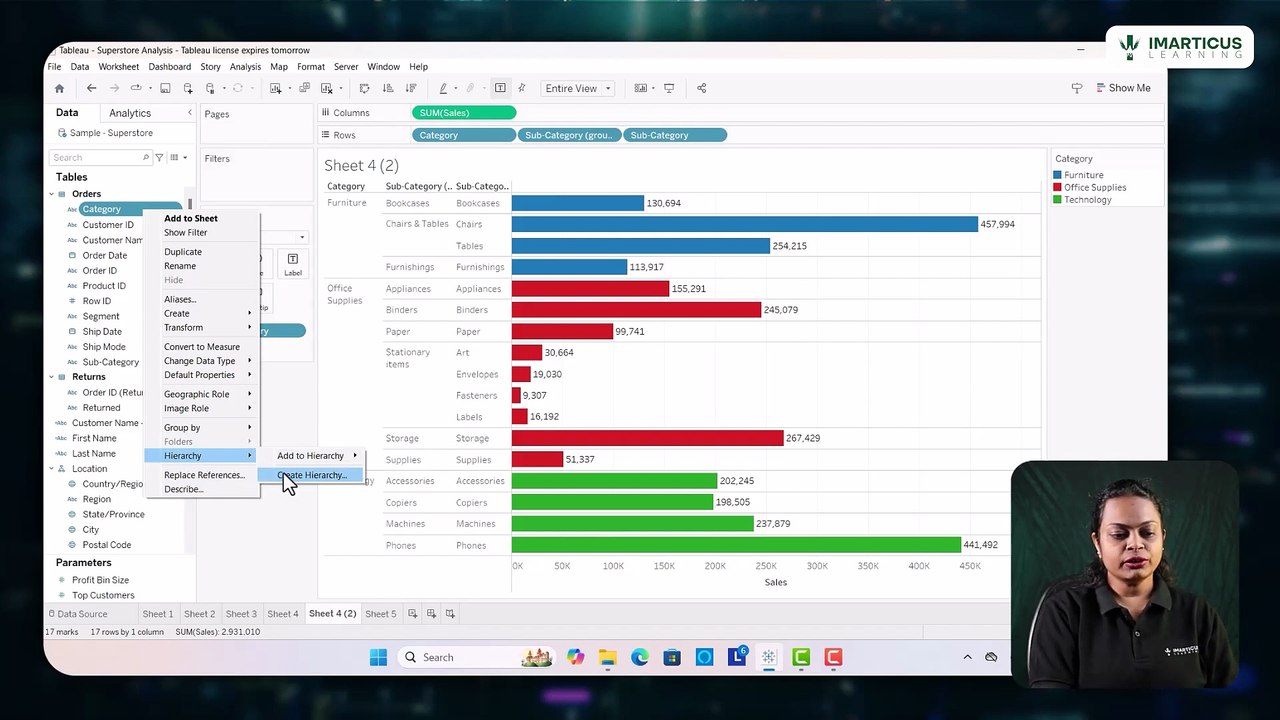Click the Save workbook icon
Screen dimensions: 1280x720
tap(165, 88)
